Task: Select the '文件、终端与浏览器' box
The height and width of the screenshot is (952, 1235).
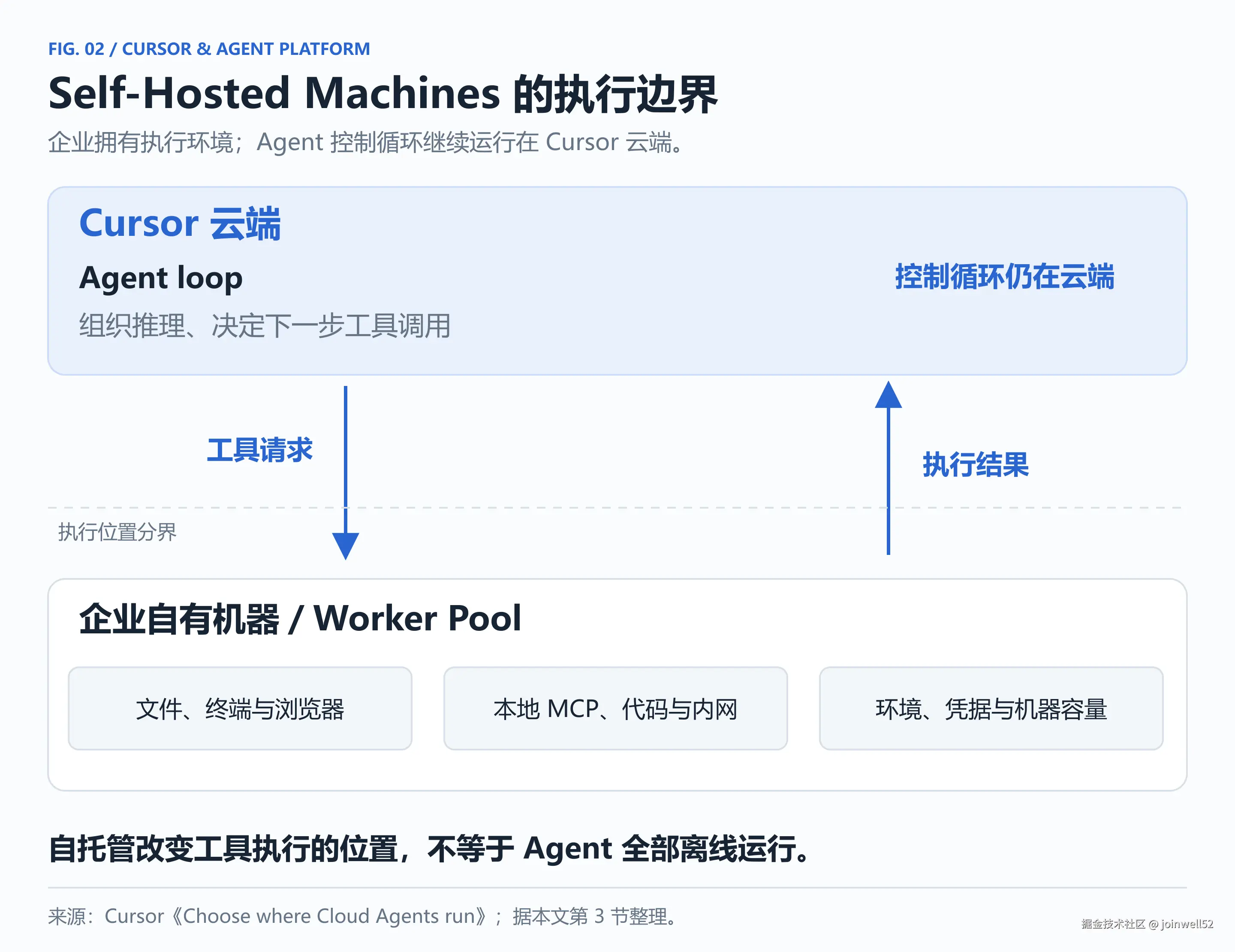Action: click(x=240, y=708)
